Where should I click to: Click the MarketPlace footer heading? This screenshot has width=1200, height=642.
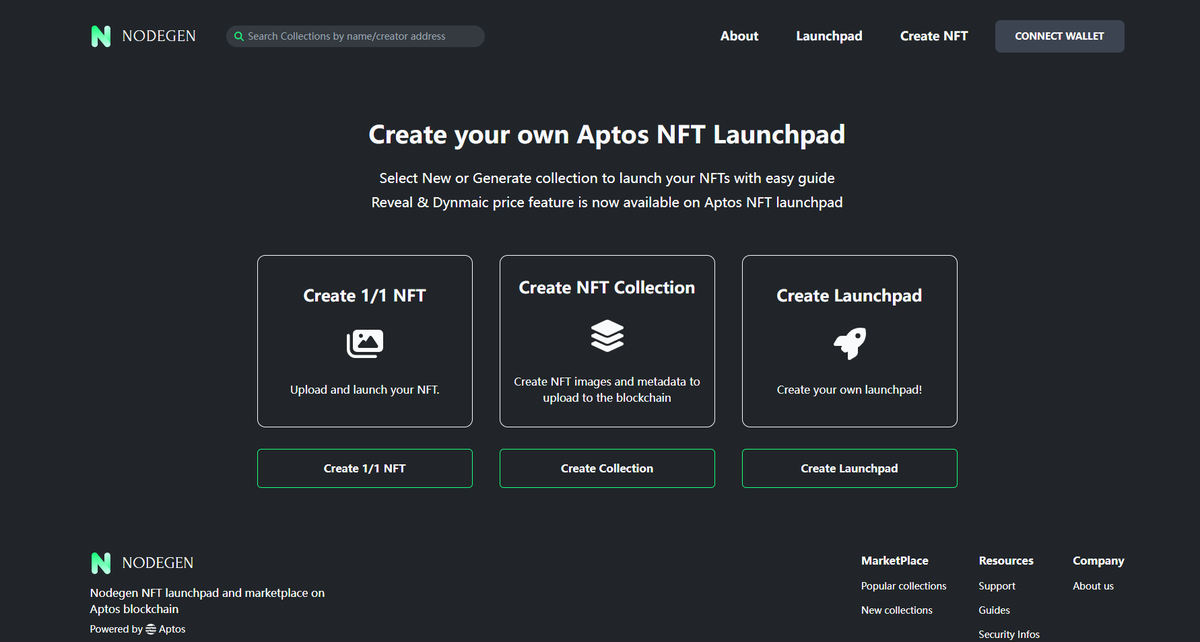(895, 561)
